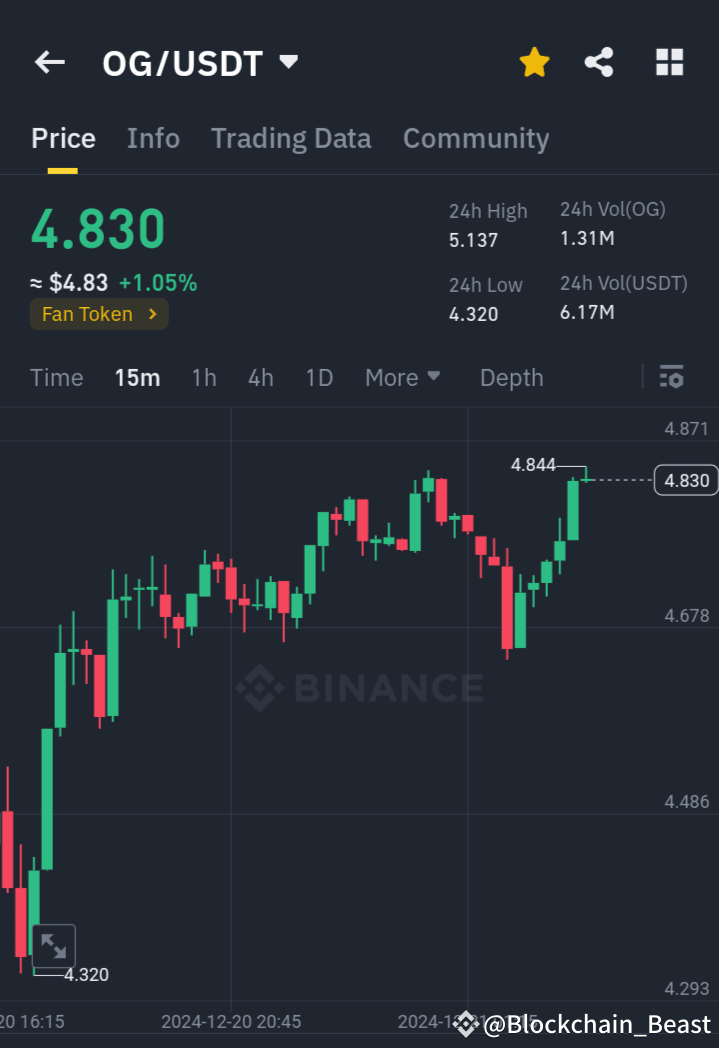The width and height of the screenshot is (719, 1048).
Task: Enable the 1D candlestick interval
Action: 319,377
